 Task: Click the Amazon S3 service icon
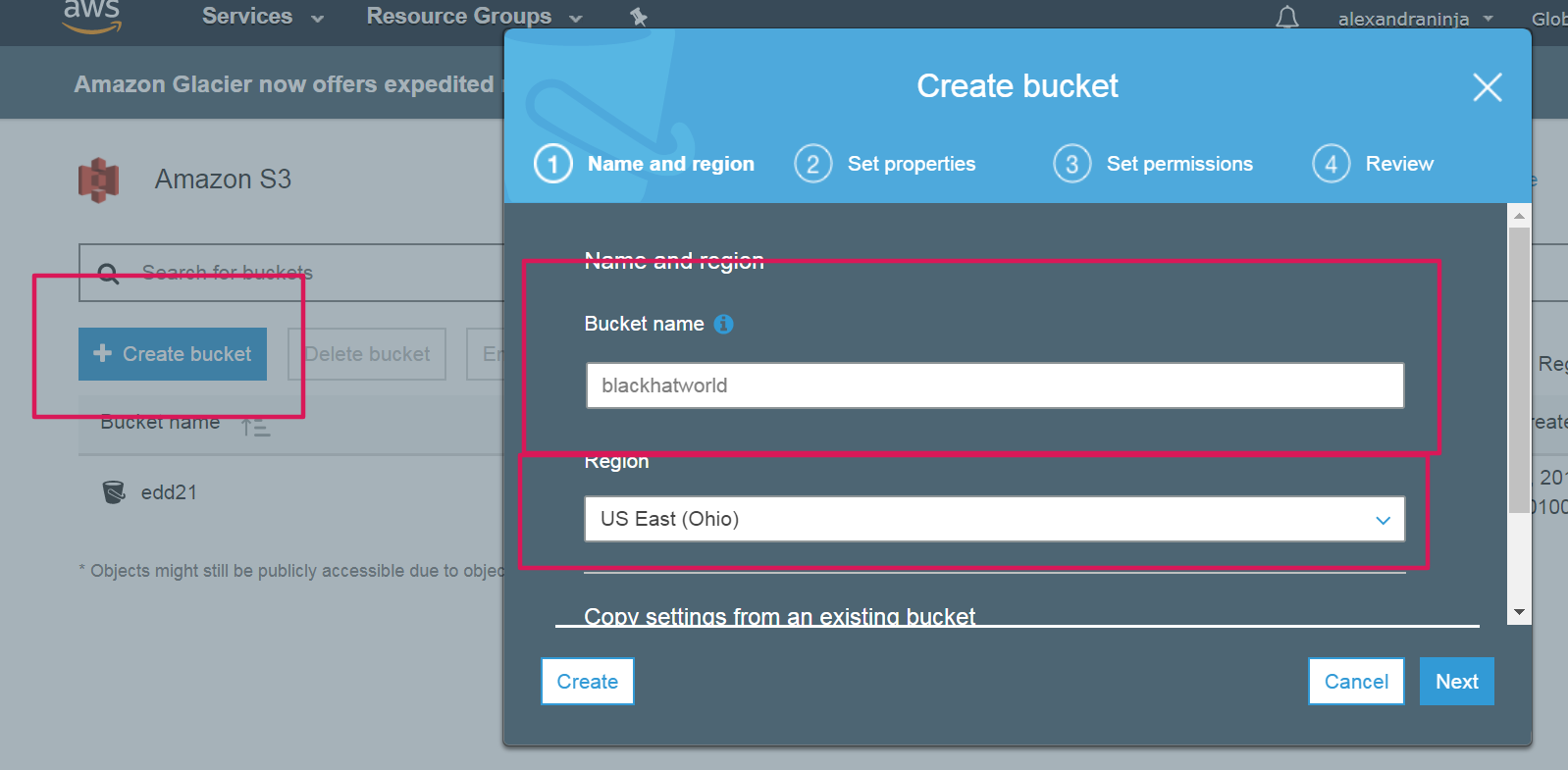98,180
